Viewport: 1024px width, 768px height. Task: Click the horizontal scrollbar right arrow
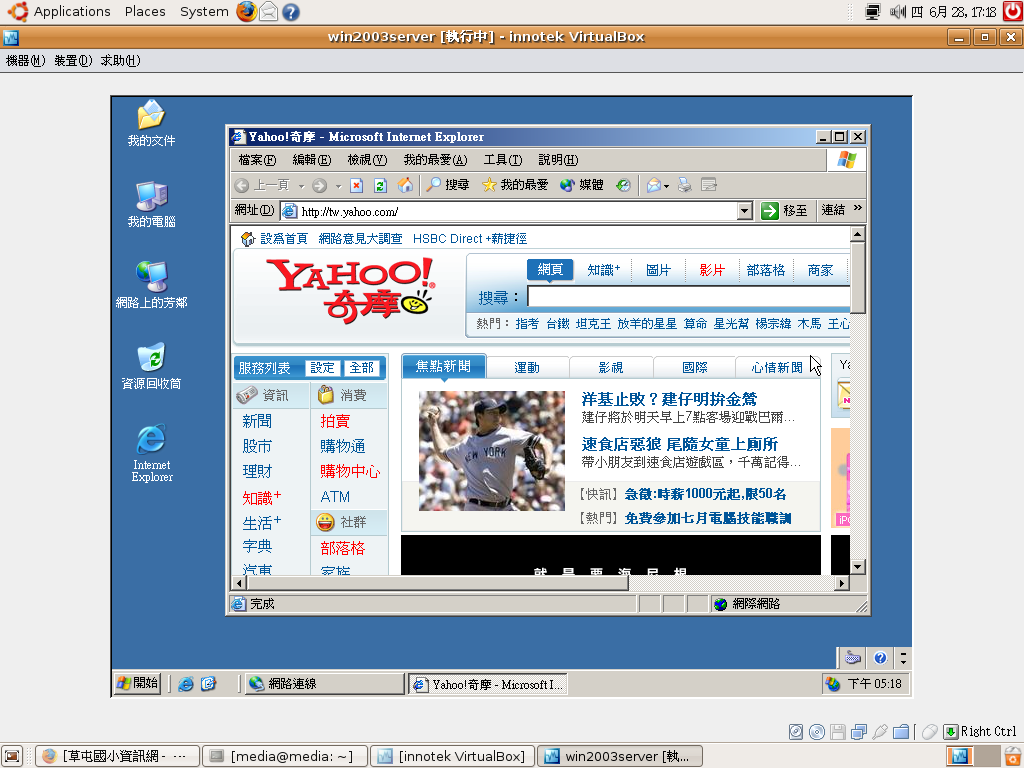tap(842, 583)
